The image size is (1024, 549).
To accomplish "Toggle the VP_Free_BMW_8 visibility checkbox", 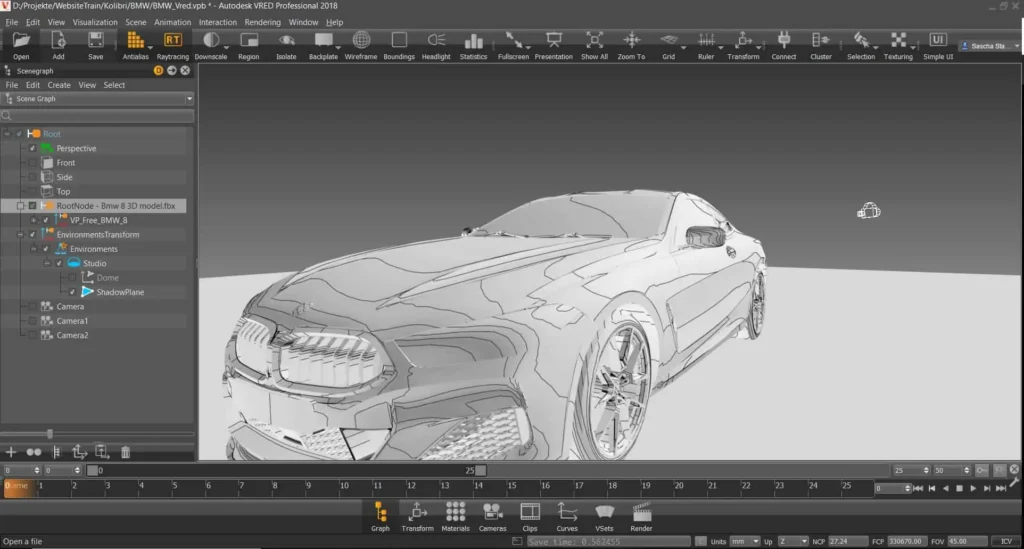I will (46, 220).
